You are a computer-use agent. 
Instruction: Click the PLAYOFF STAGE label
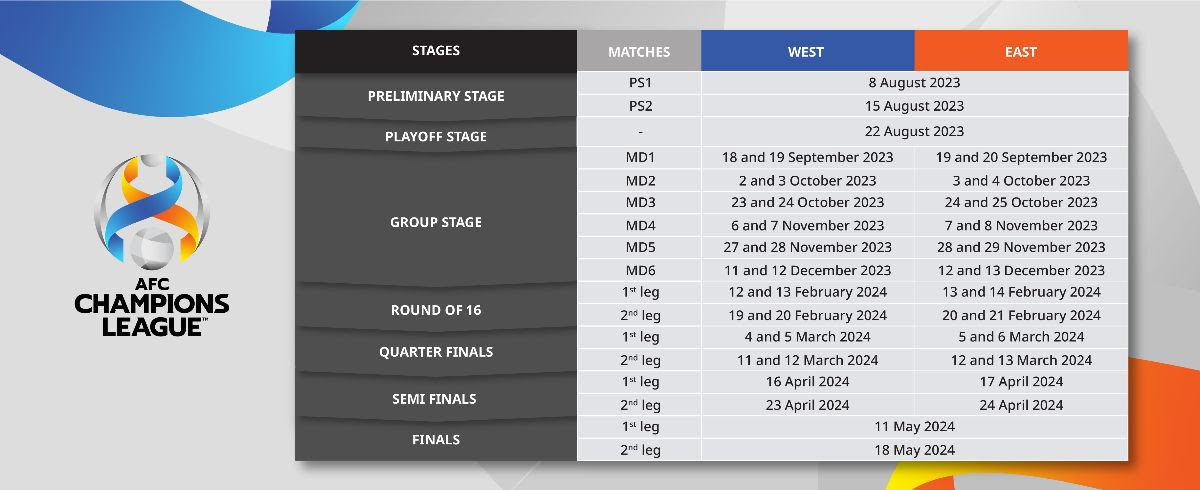436,136
